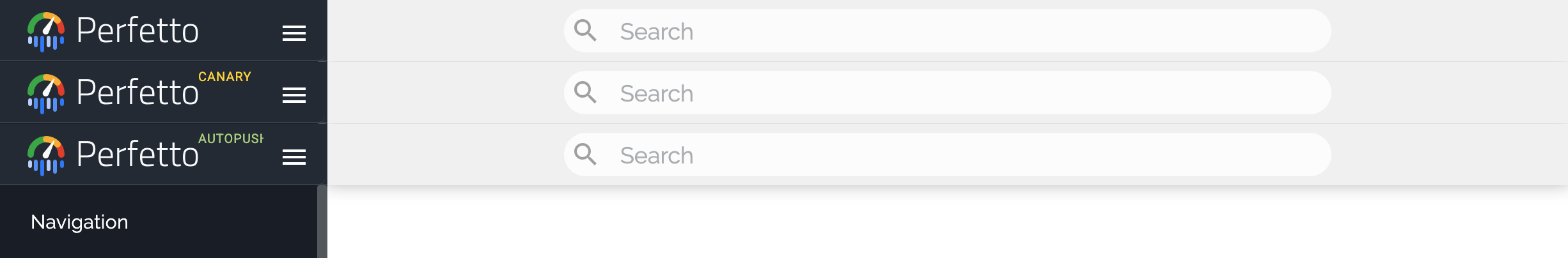Click the yellow CANARY channel badge
The width and height of the screenshot is (1568, 258).
(x=224, y=77)
